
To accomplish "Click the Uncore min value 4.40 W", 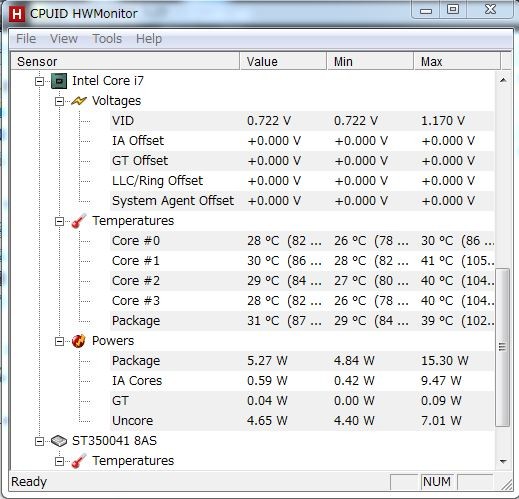I will 354,421.
